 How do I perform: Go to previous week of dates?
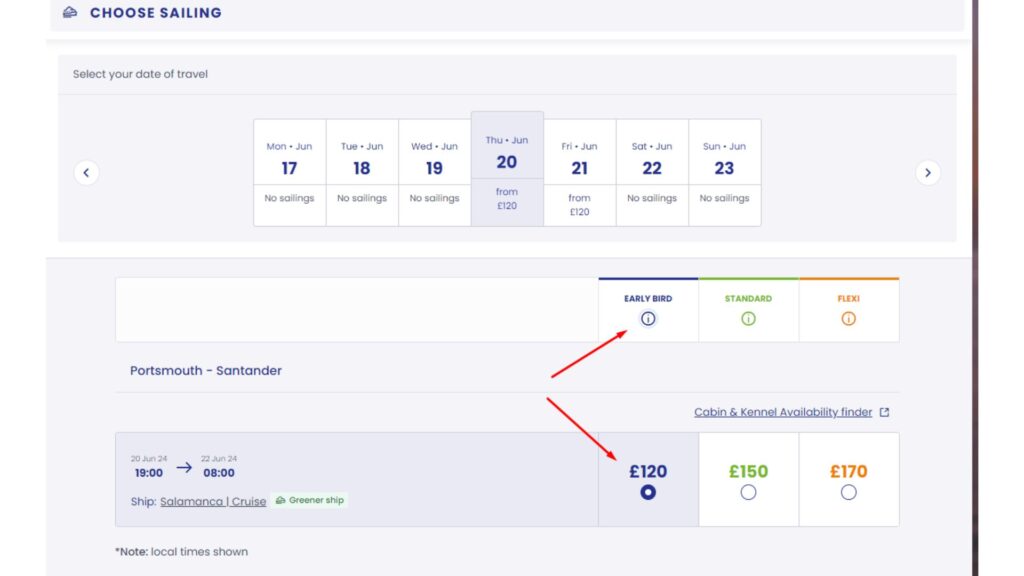(86, 173)
